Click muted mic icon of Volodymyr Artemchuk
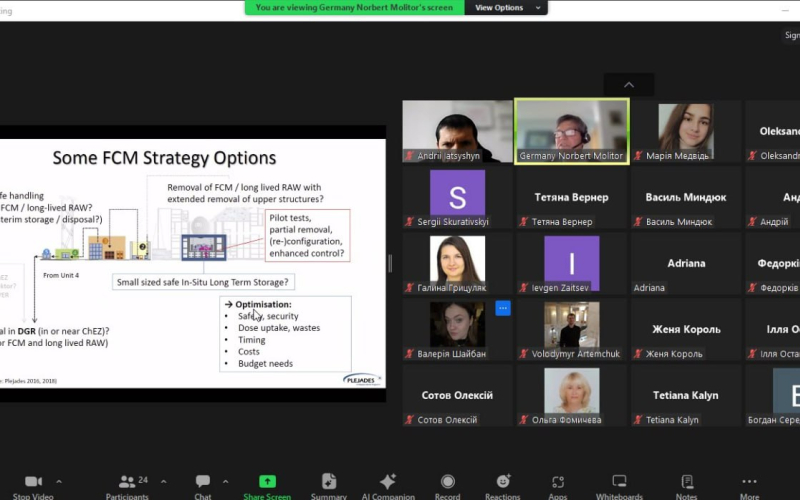This screenshot has height=500, width=800. (x=523, y=354)
